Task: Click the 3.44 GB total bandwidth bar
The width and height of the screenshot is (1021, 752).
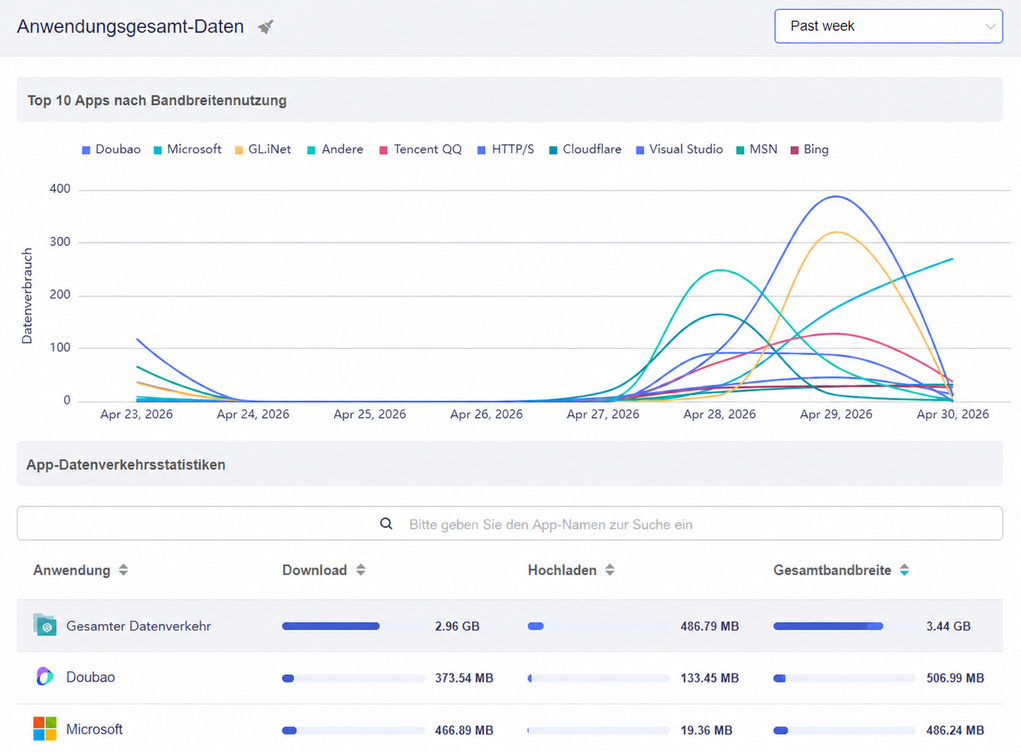Action: coord(844,626)
